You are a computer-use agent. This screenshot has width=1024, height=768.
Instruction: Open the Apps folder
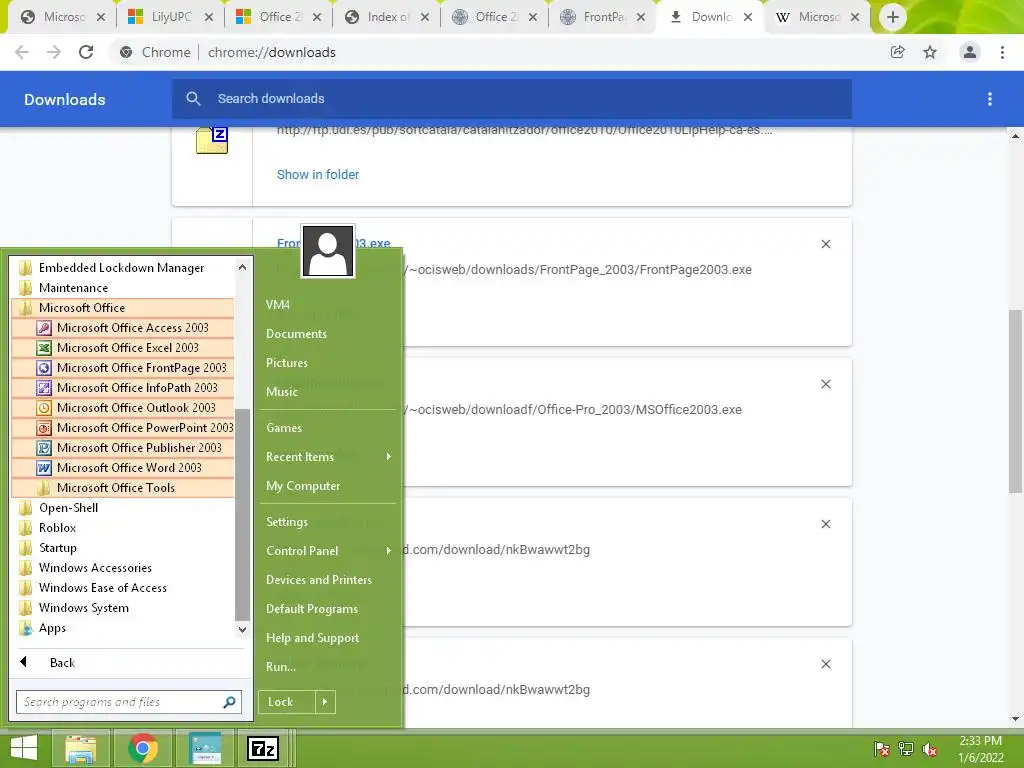(x=123, y=628)
